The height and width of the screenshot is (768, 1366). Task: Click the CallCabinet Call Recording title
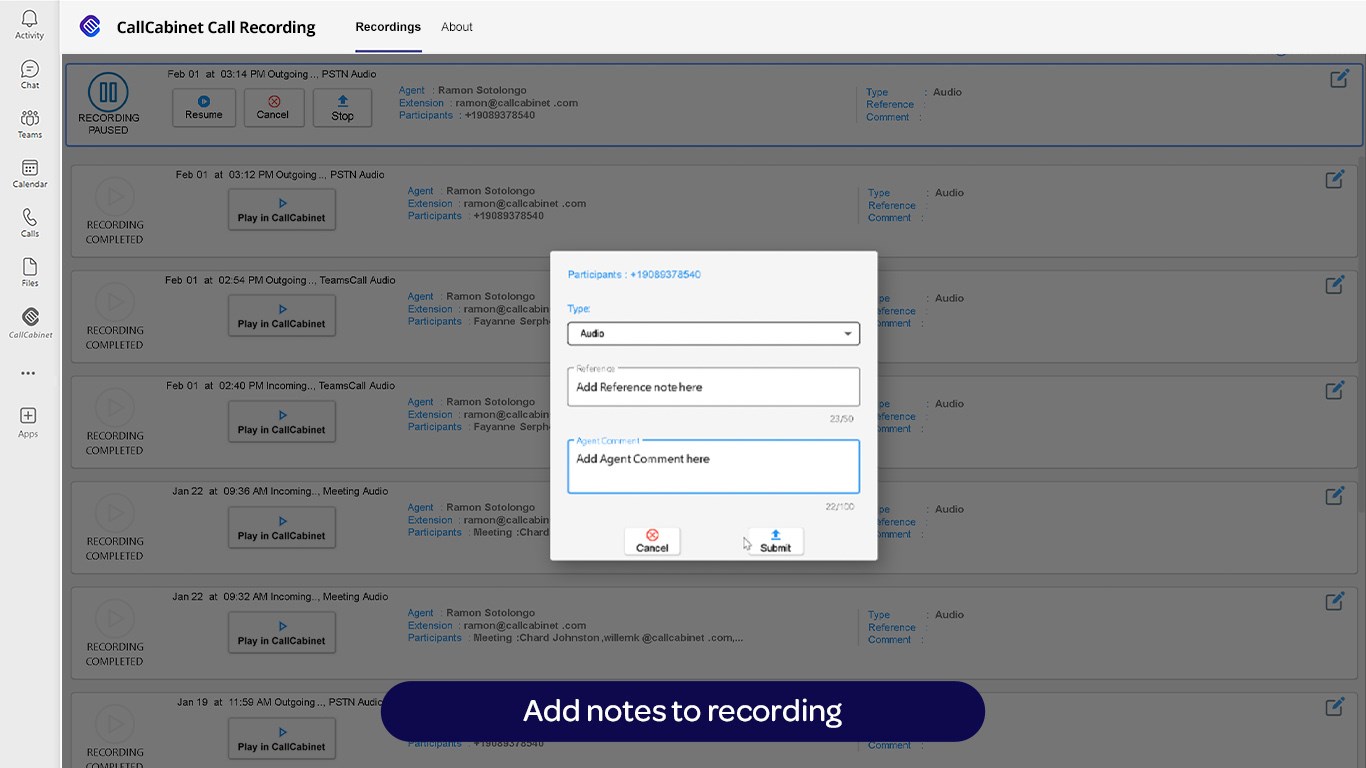[216, 27]
